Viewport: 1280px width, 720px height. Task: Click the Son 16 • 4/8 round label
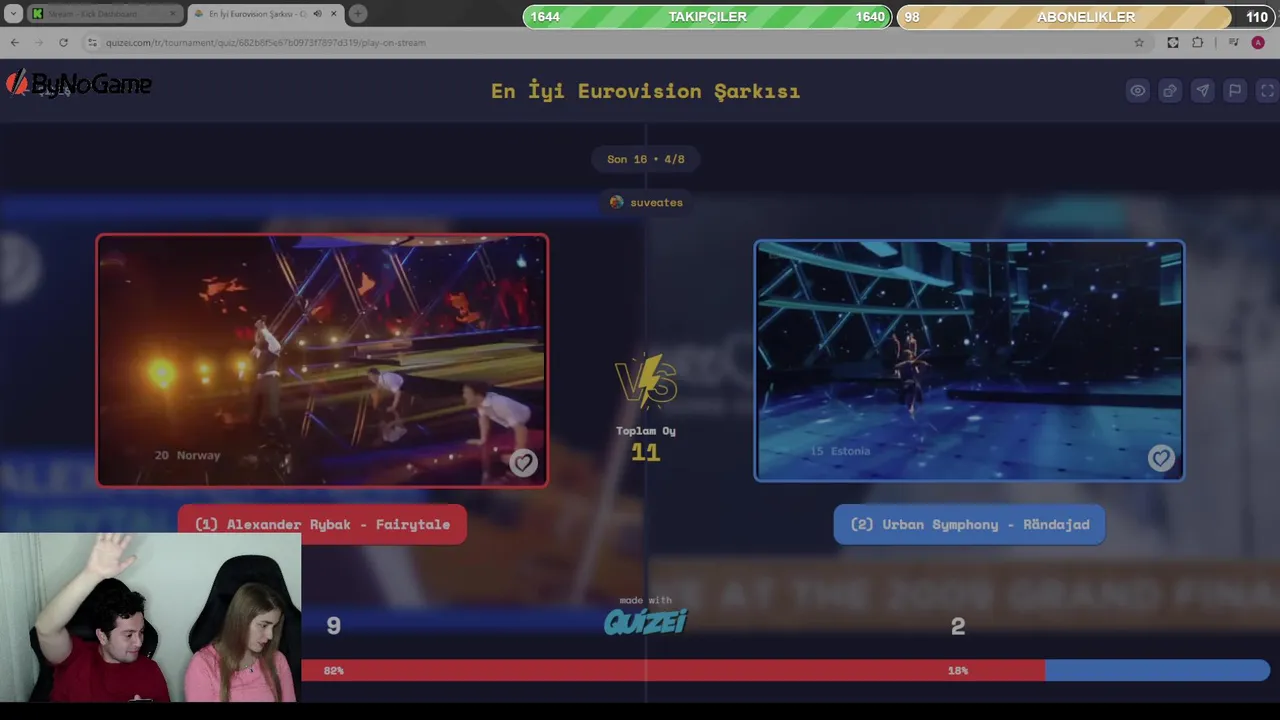click(646, 159)
